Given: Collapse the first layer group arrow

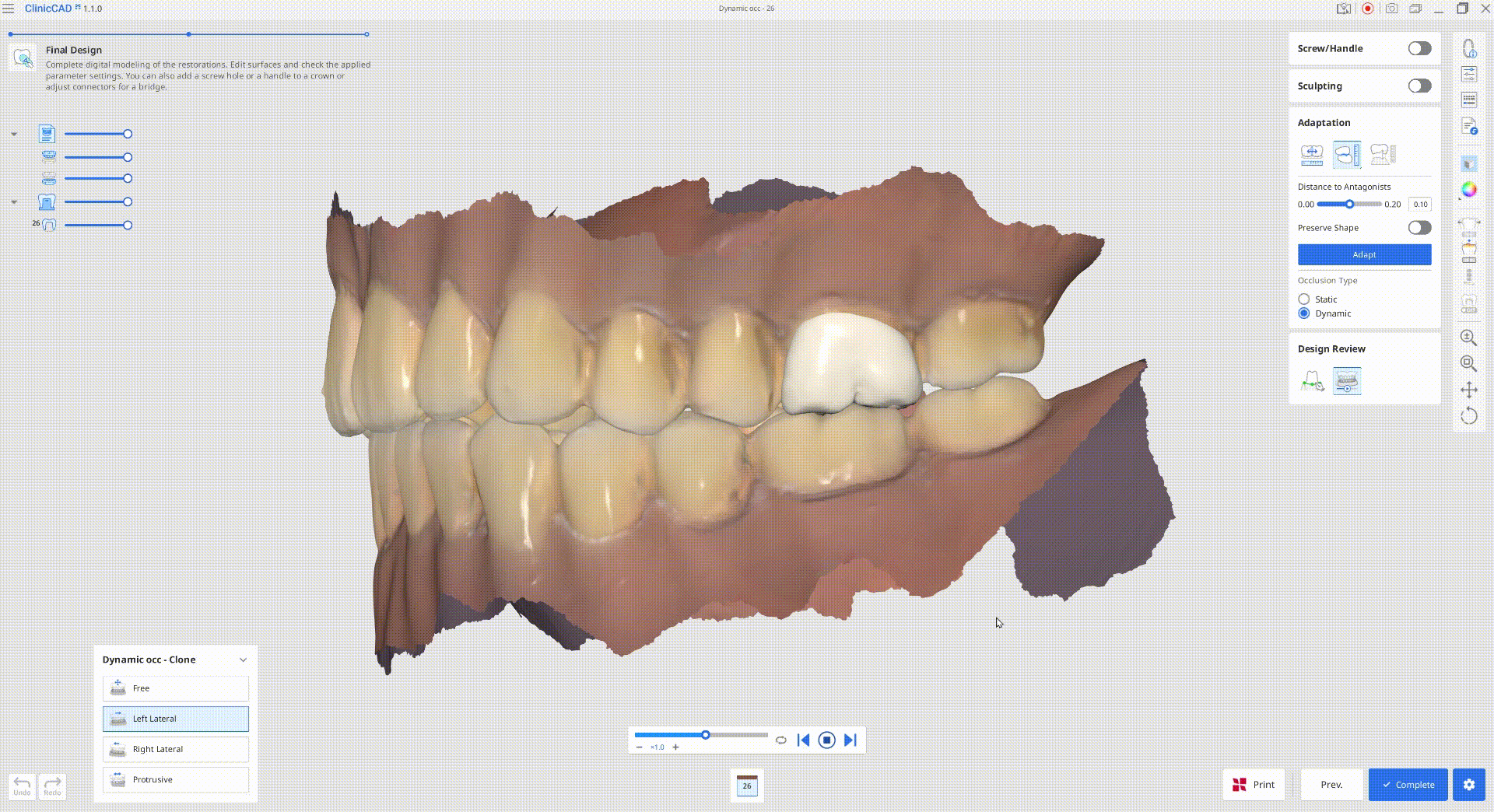Looking at the screenshot, I should coord(14,135).
